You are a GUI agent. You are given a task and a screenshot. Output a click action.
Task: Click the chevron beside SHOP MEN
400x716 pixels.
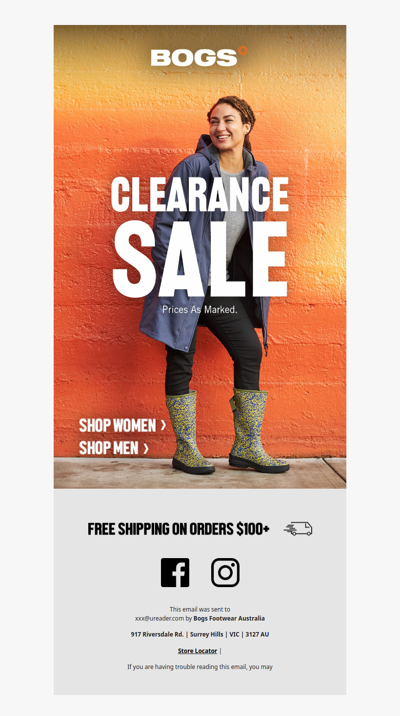click(146, 448)
